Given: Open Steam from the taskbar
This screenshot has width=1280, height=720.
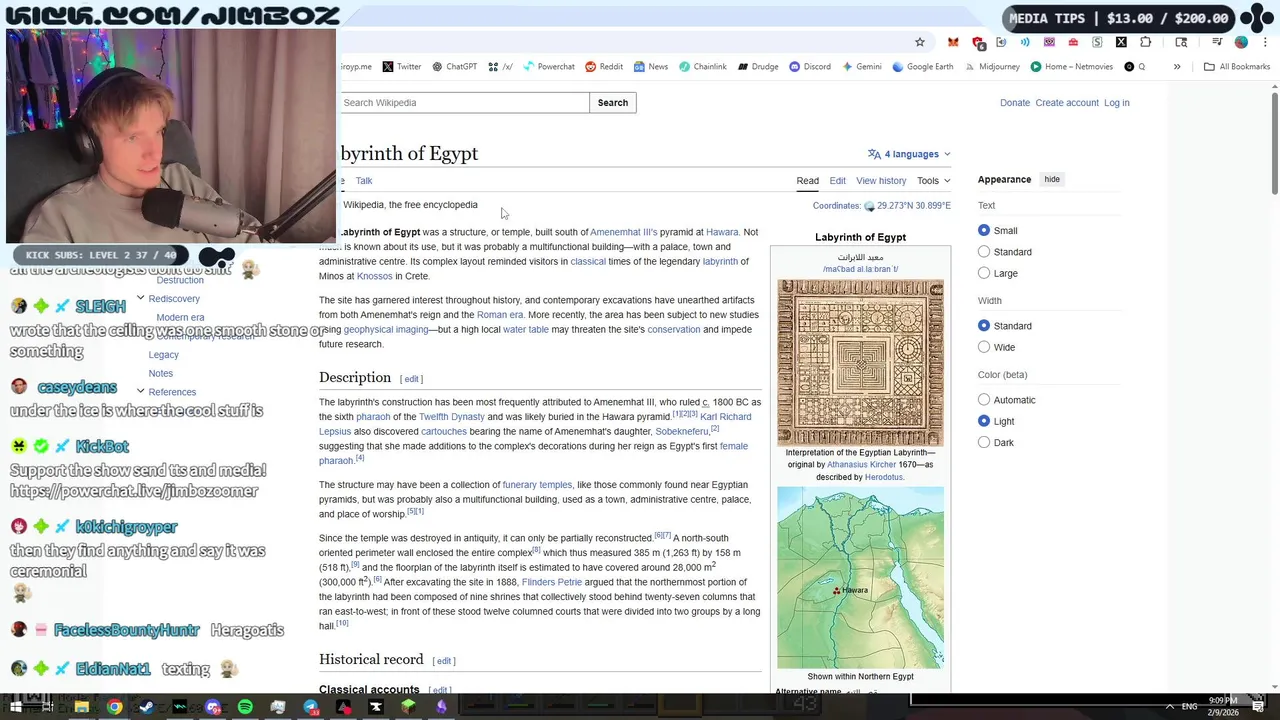Looking at the screenshot, I should click(147, 707).
